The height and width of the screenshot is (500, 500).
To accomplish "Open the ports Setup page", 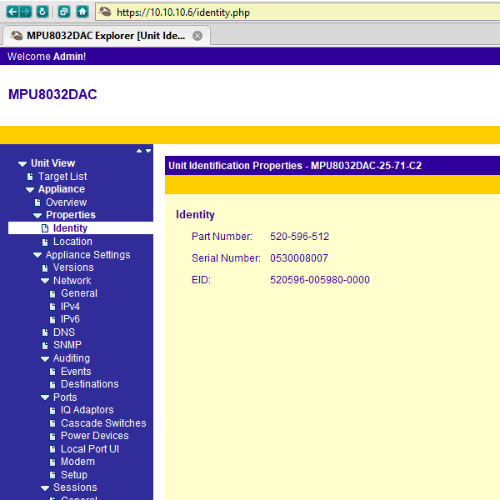I will pos(74,475).
